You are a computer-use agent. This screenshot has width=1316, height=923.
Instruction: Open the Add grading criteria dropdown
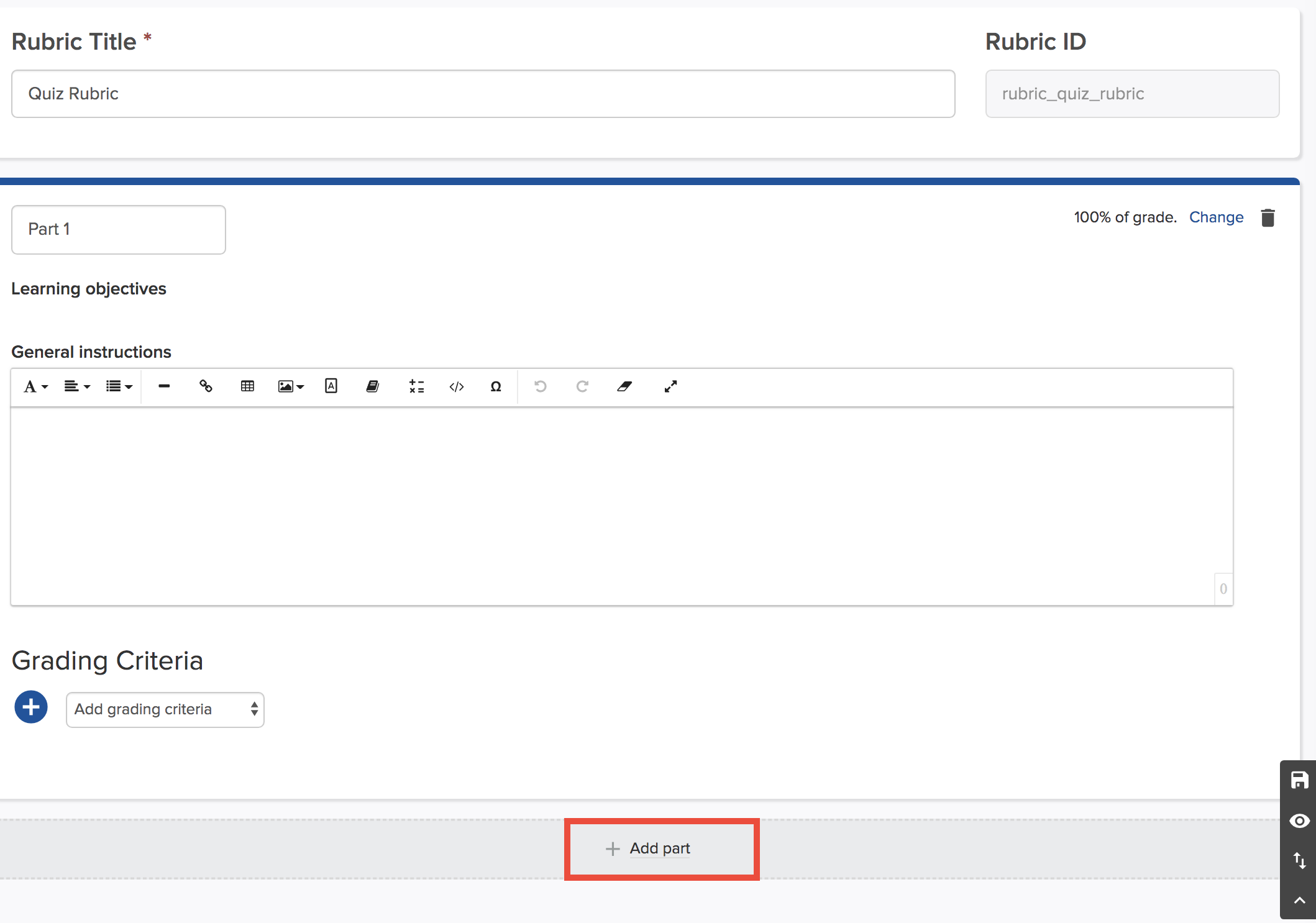tap(165, 709)
